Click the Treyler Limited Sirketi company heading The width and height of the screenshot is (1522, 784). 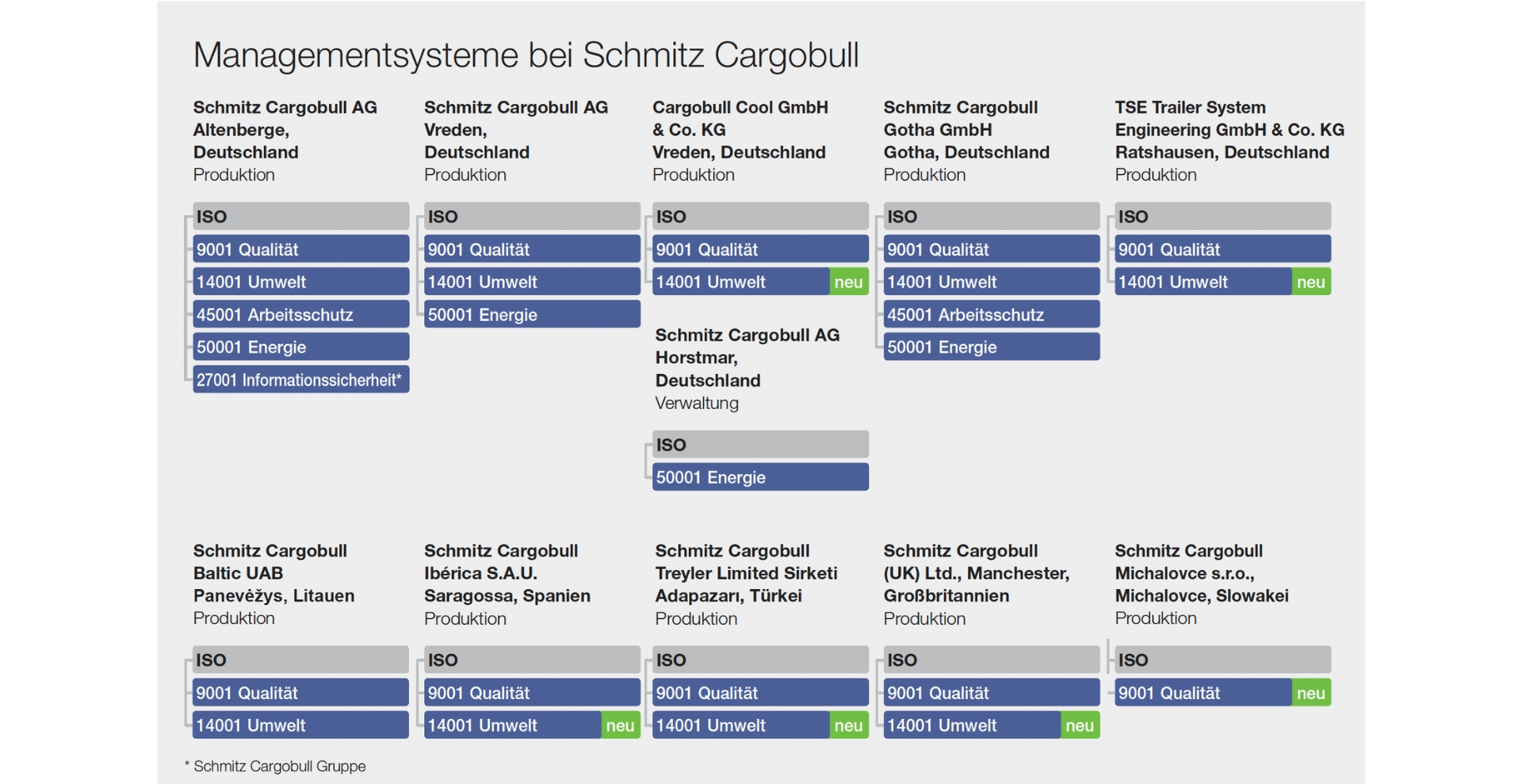[746, 573]
